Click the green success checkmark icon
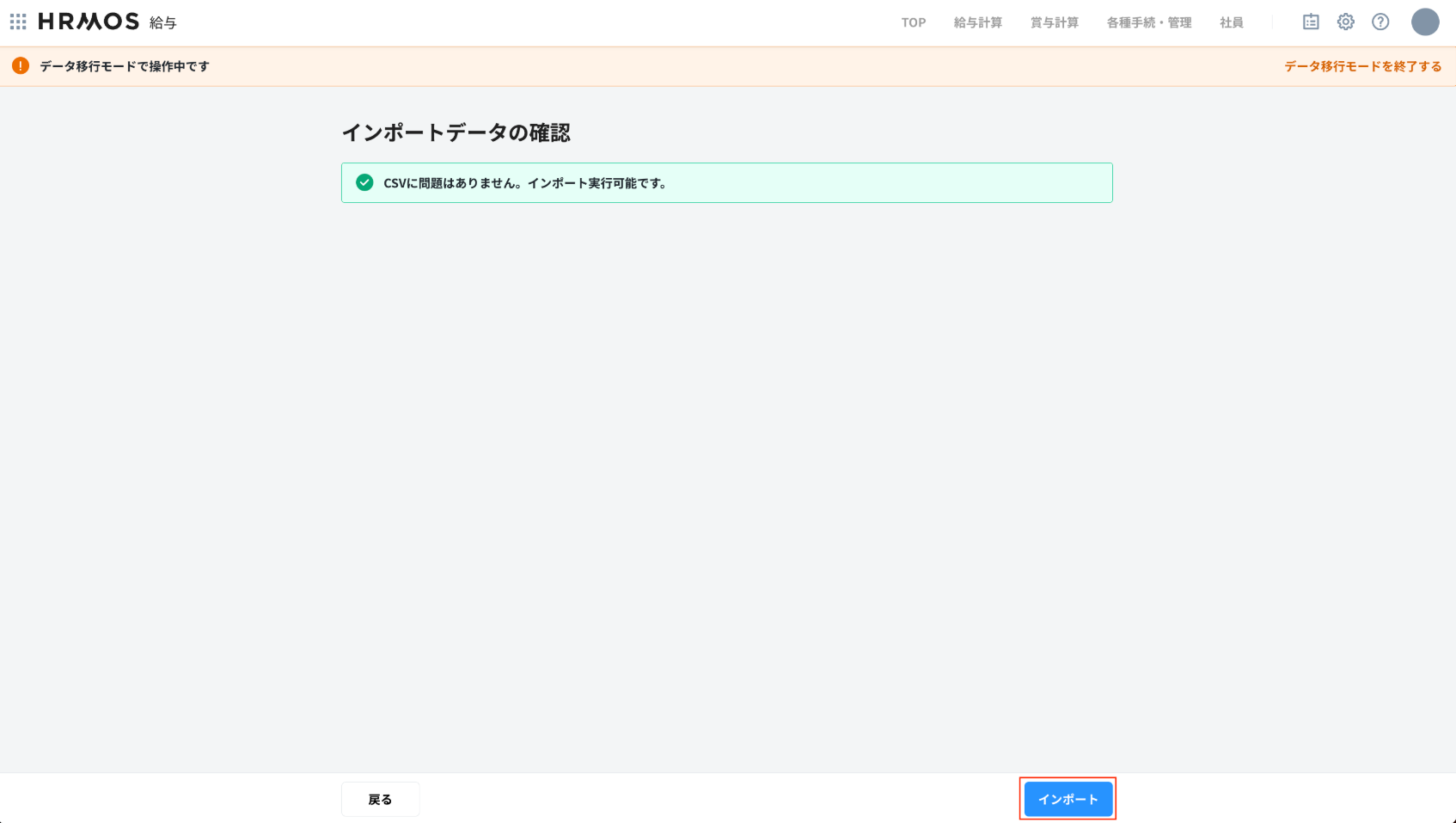This screenshot has height=823, width=1456. [364, 182]
